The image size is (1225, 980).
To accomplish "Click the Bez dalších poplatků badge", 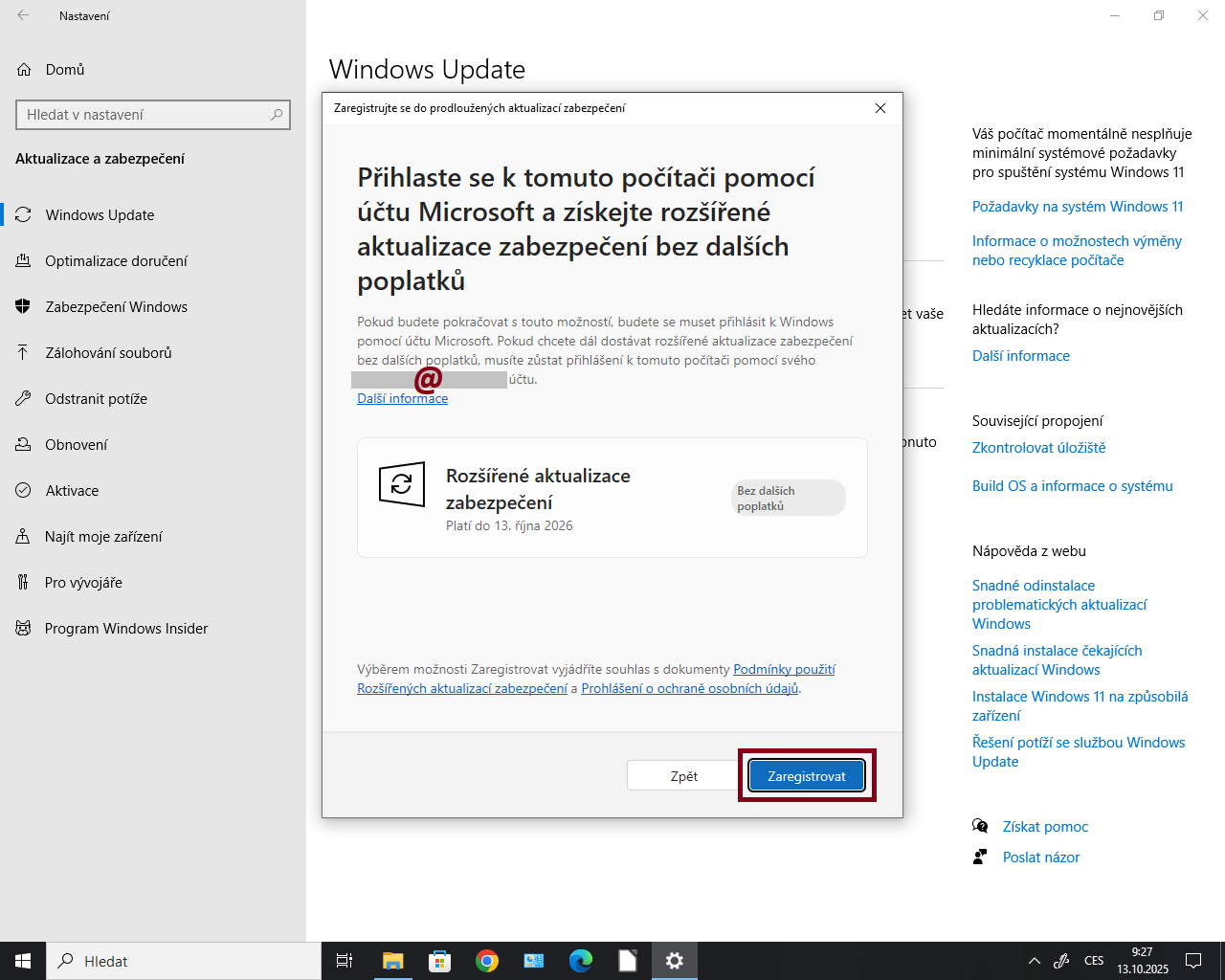I will (x=788, y=499).
